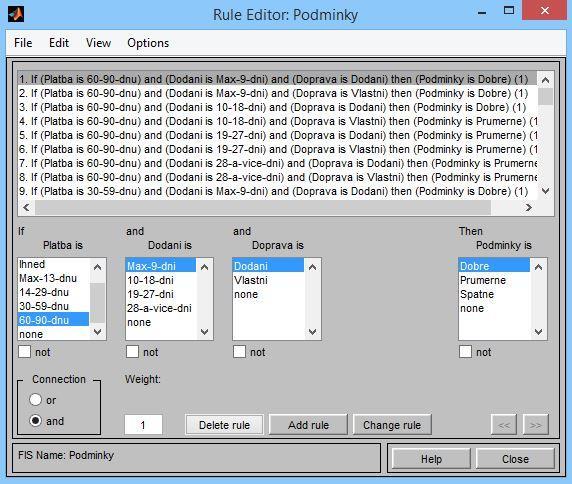Select rule 4 in the rule list
Image resolution: width=572 pixels, height=484 pixels.
pos(278,121)
